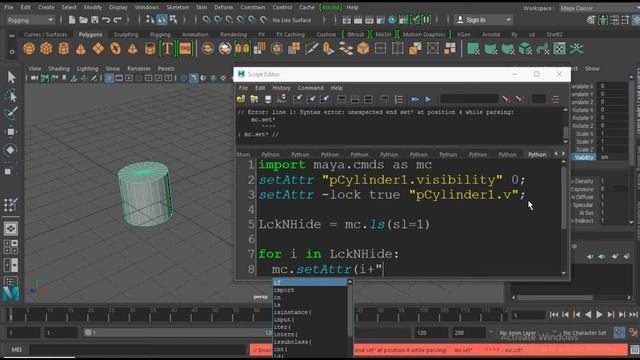Click the playback end frame field 120

[431, 333]
